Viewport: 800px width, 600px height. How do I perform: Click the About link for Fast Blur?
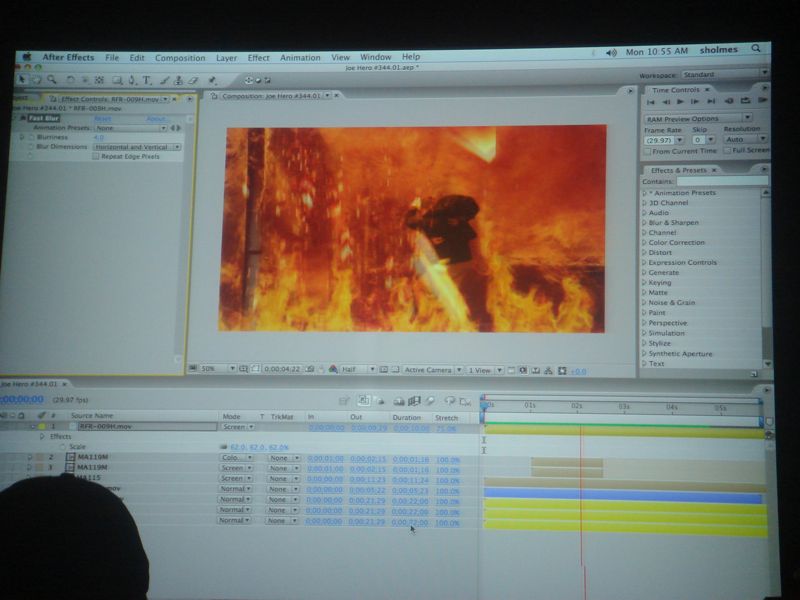[157, 119]
